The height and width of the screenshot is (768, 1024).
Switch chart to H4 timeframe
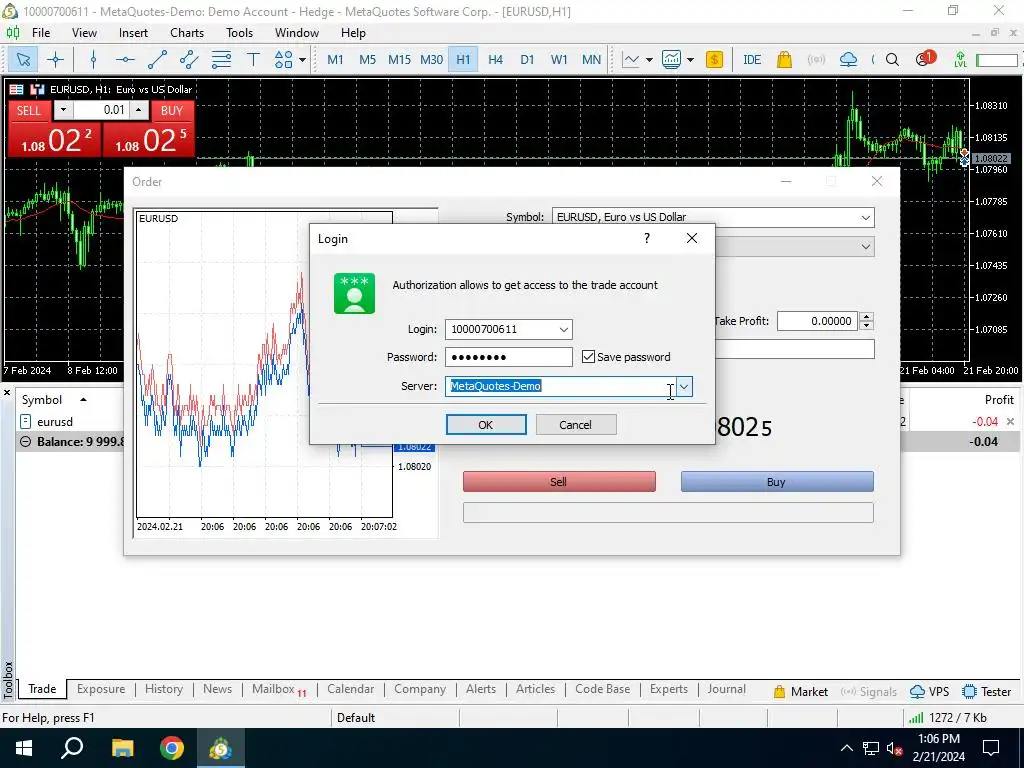tap(495, 60)
